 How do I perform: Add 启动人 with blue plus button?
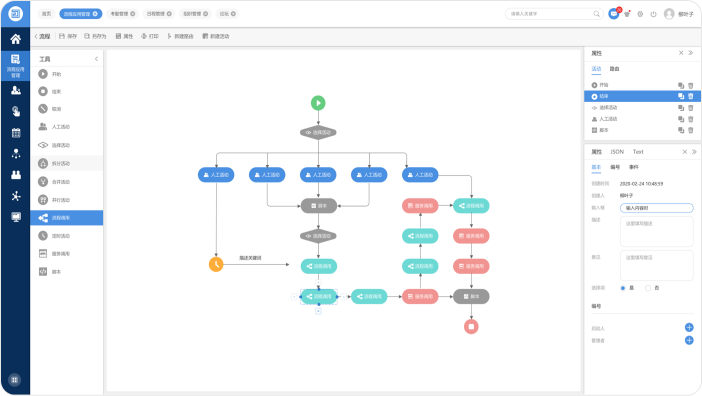tap(689, 328)
